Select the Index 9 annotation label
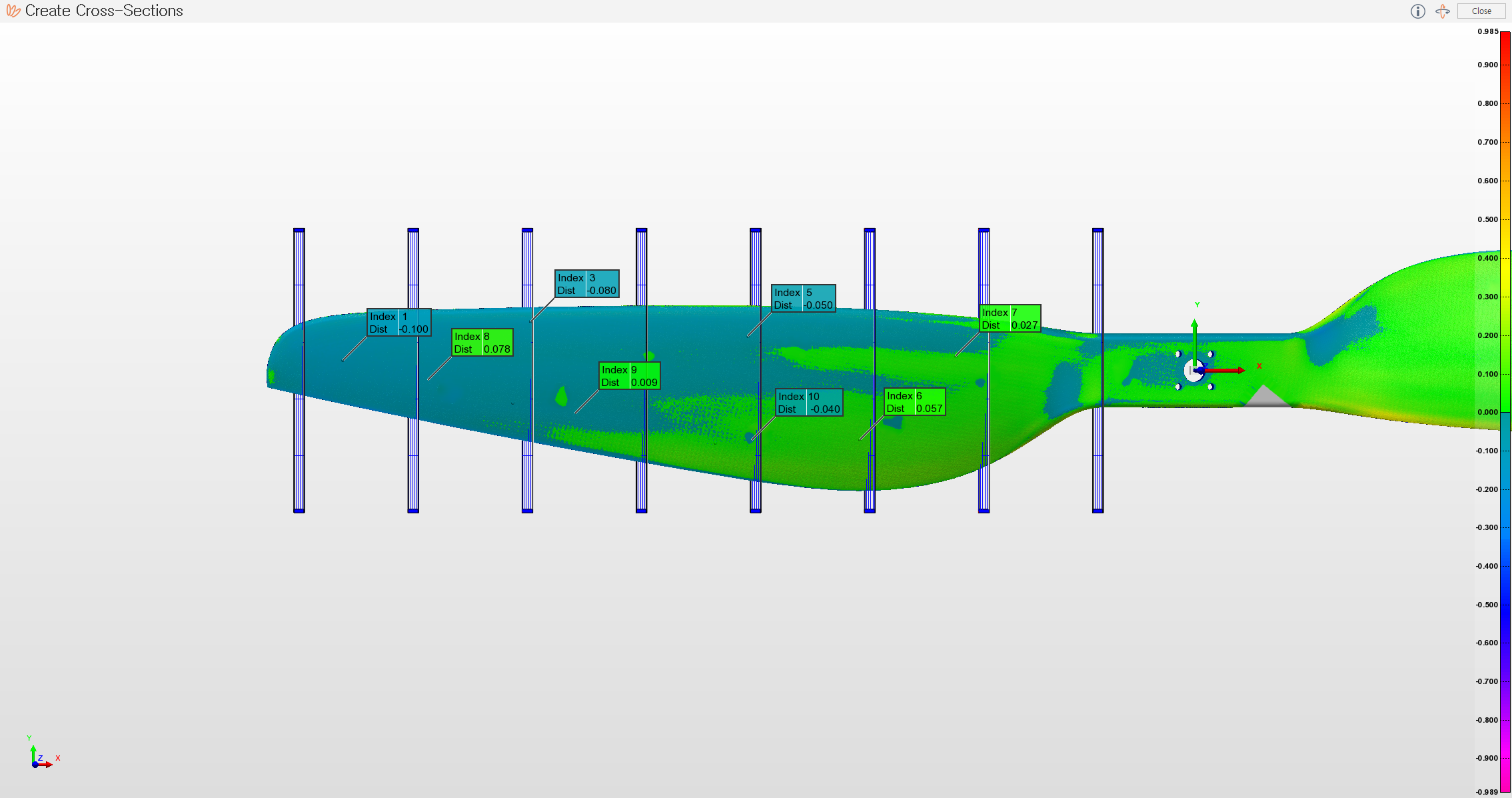This screenshot has height=798, width=1512. point(630,376)
